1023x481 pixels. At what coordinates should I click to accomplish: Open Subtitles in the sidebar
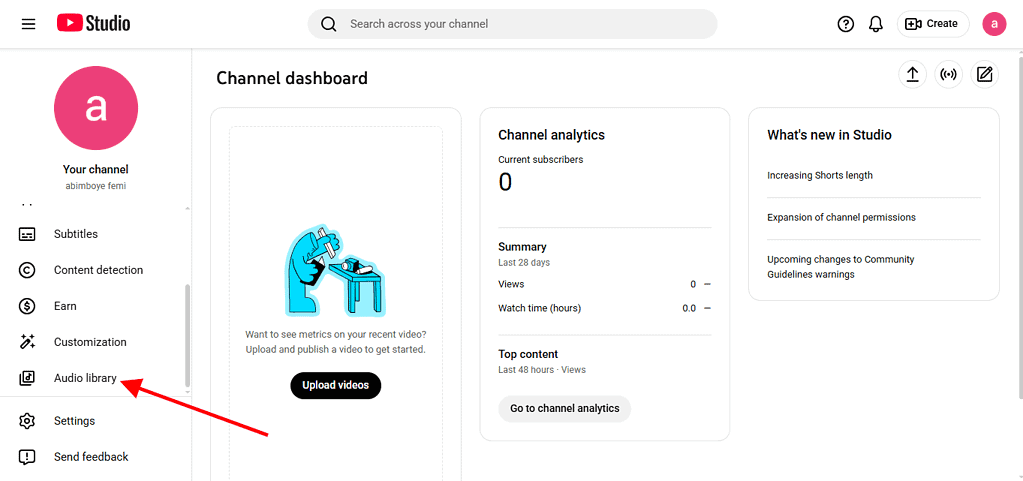pyautogui.click(x=76, y=234)
